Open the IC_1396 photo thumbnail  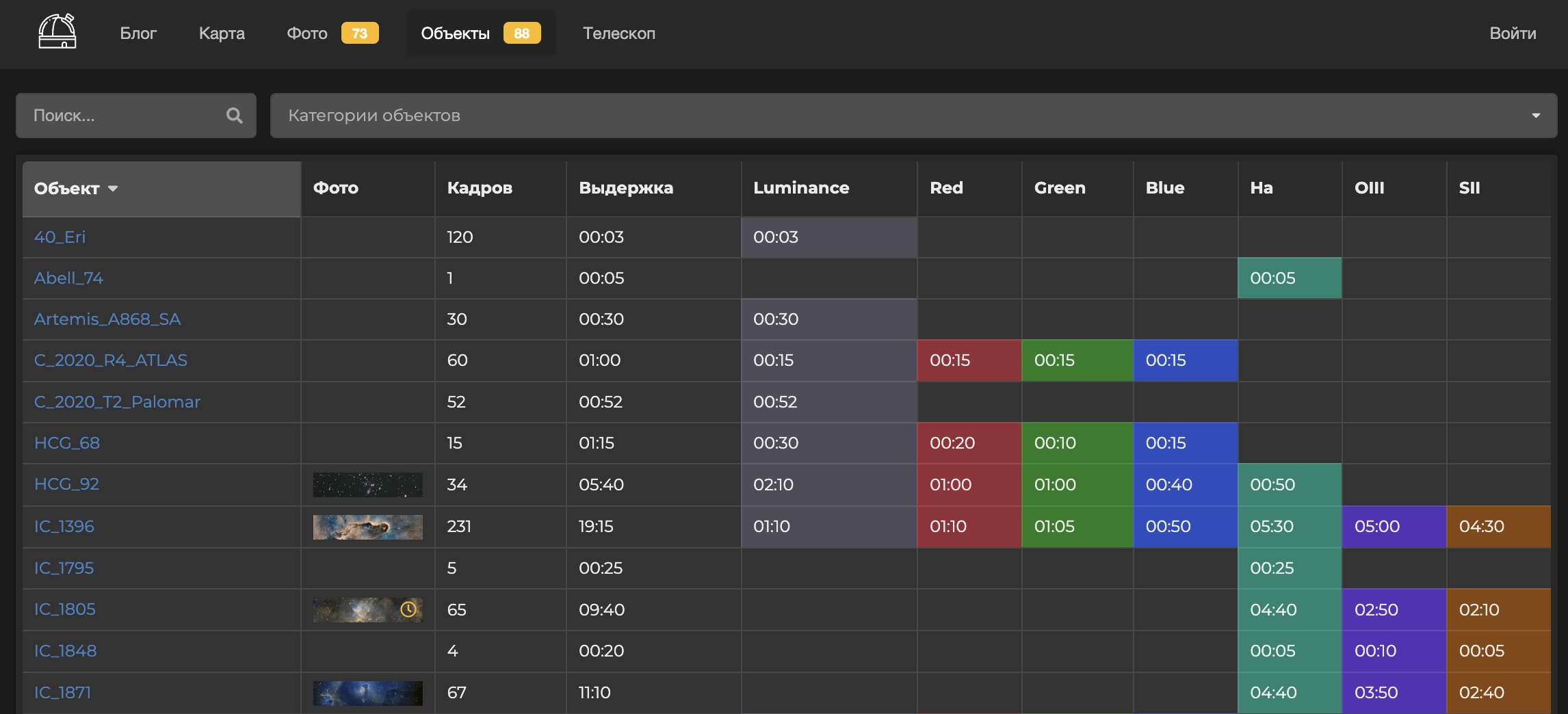tap(367, 527)
